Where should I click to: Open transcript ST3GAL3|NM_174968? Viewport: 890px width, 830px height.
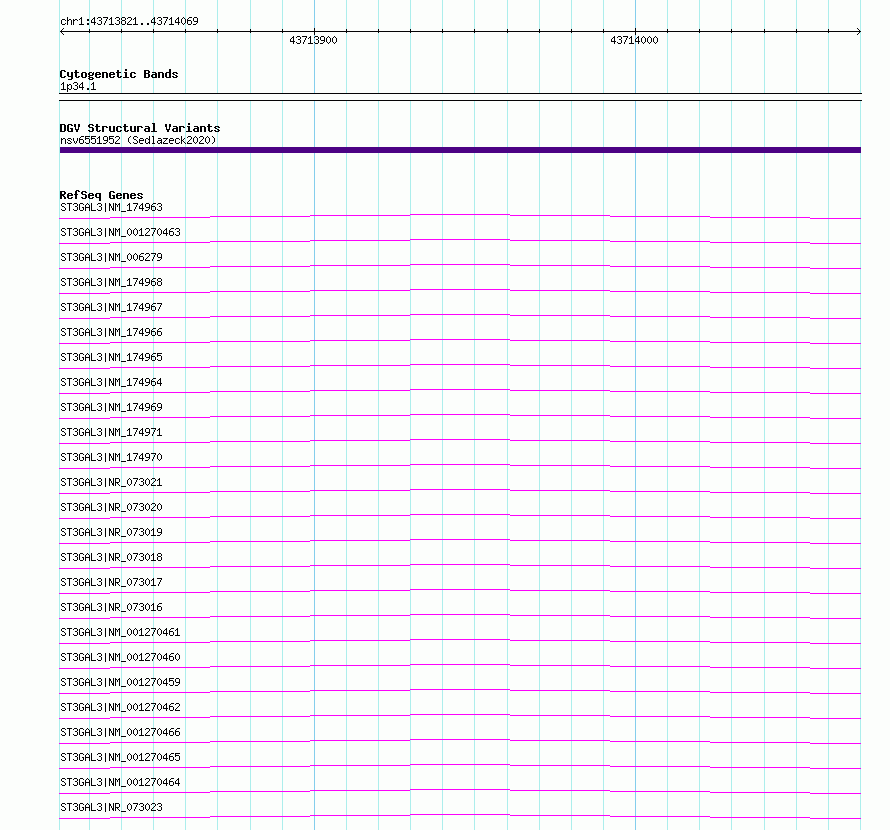(111, 282)
